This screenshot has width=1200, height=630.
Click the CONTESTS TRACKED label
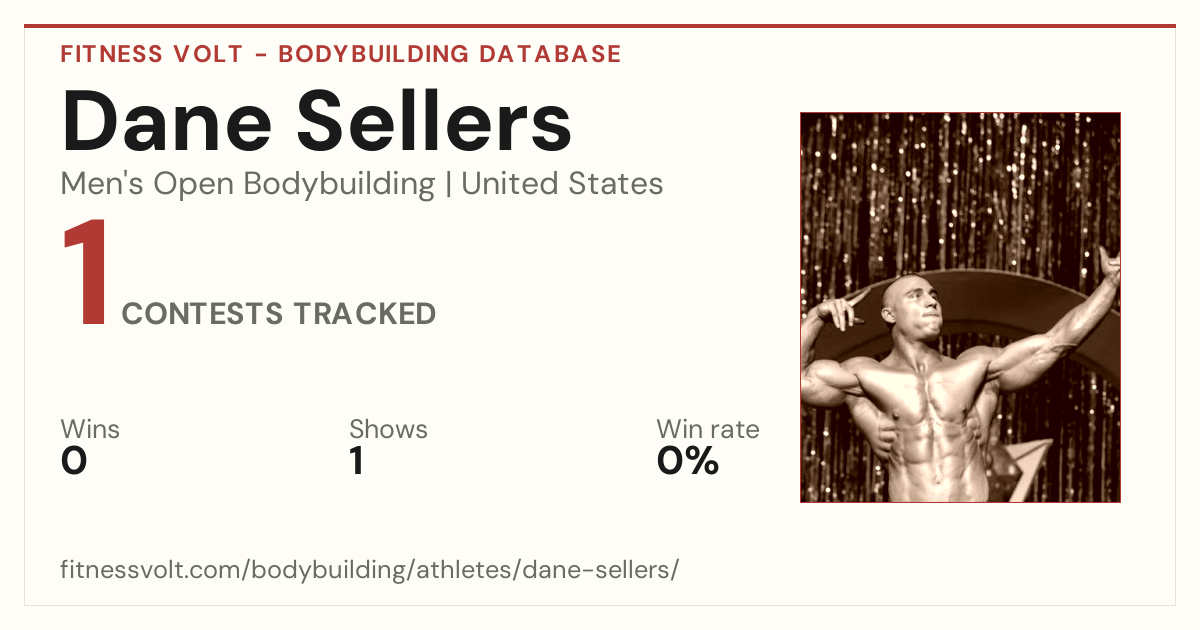click(x=279, y=314)
